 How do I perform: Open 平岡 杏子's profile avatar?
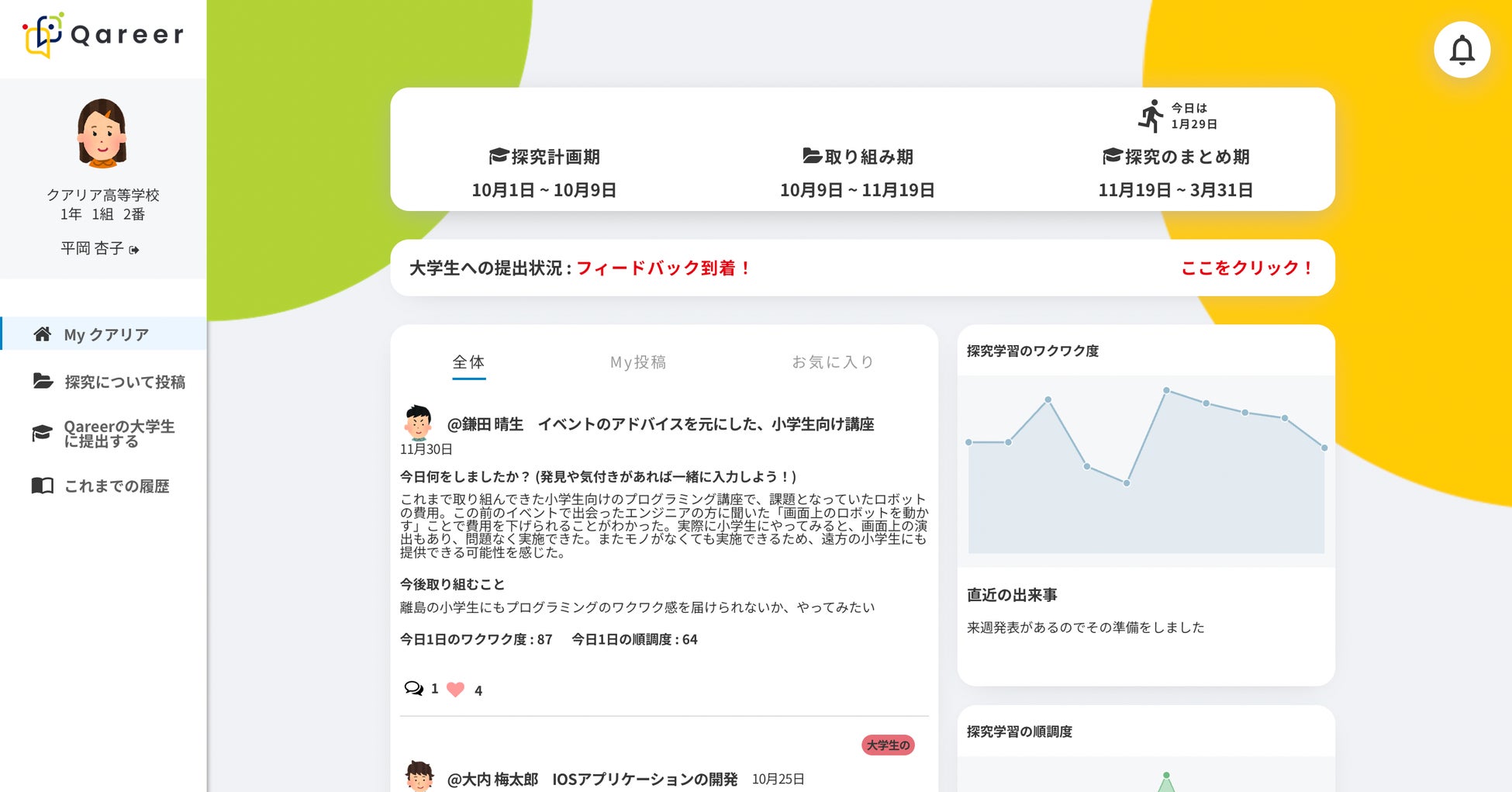102,133
